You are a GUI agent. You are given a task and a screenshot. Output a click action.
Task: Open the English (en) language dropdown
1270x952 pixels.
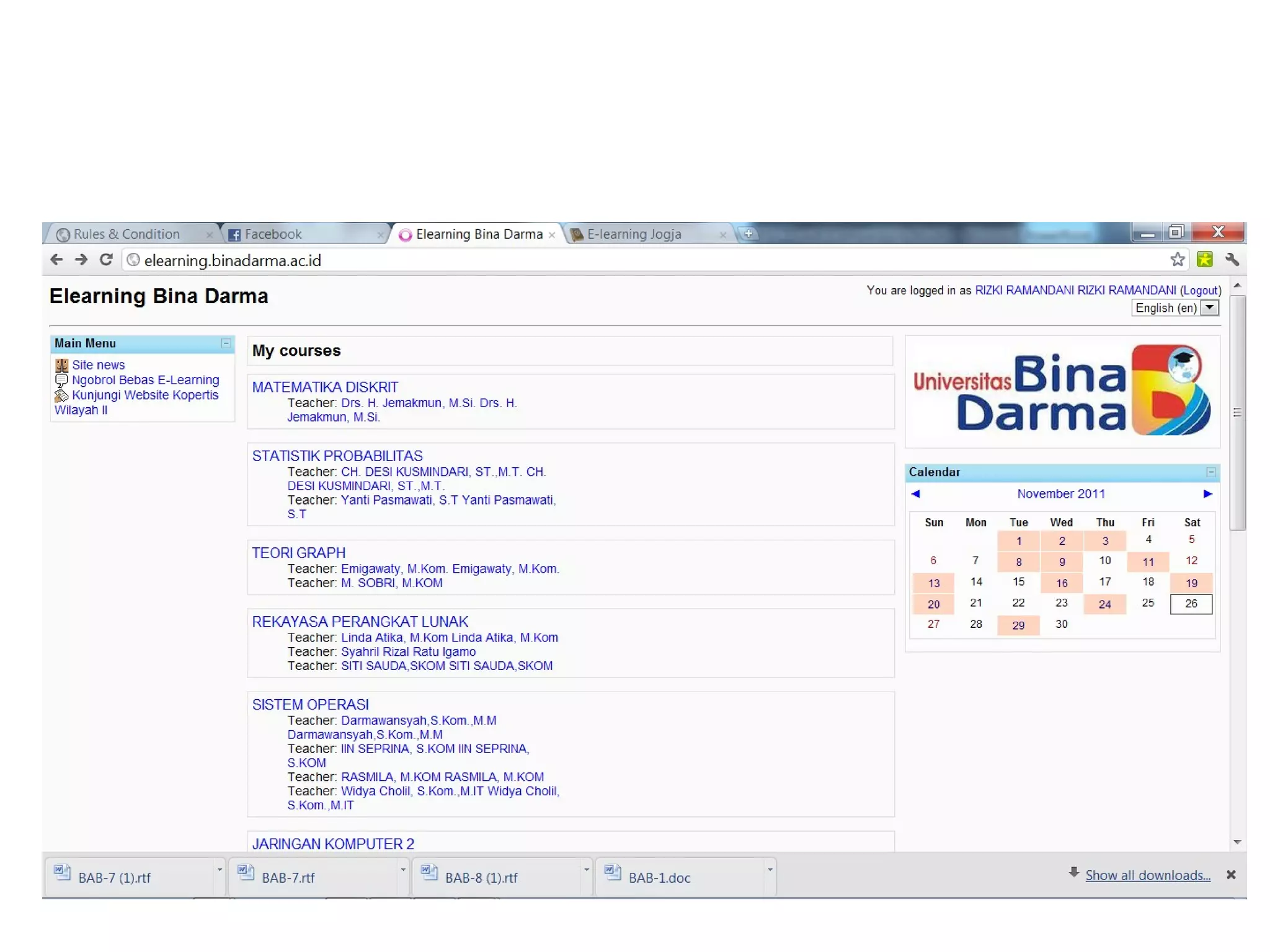click(x=1209, y=307)
